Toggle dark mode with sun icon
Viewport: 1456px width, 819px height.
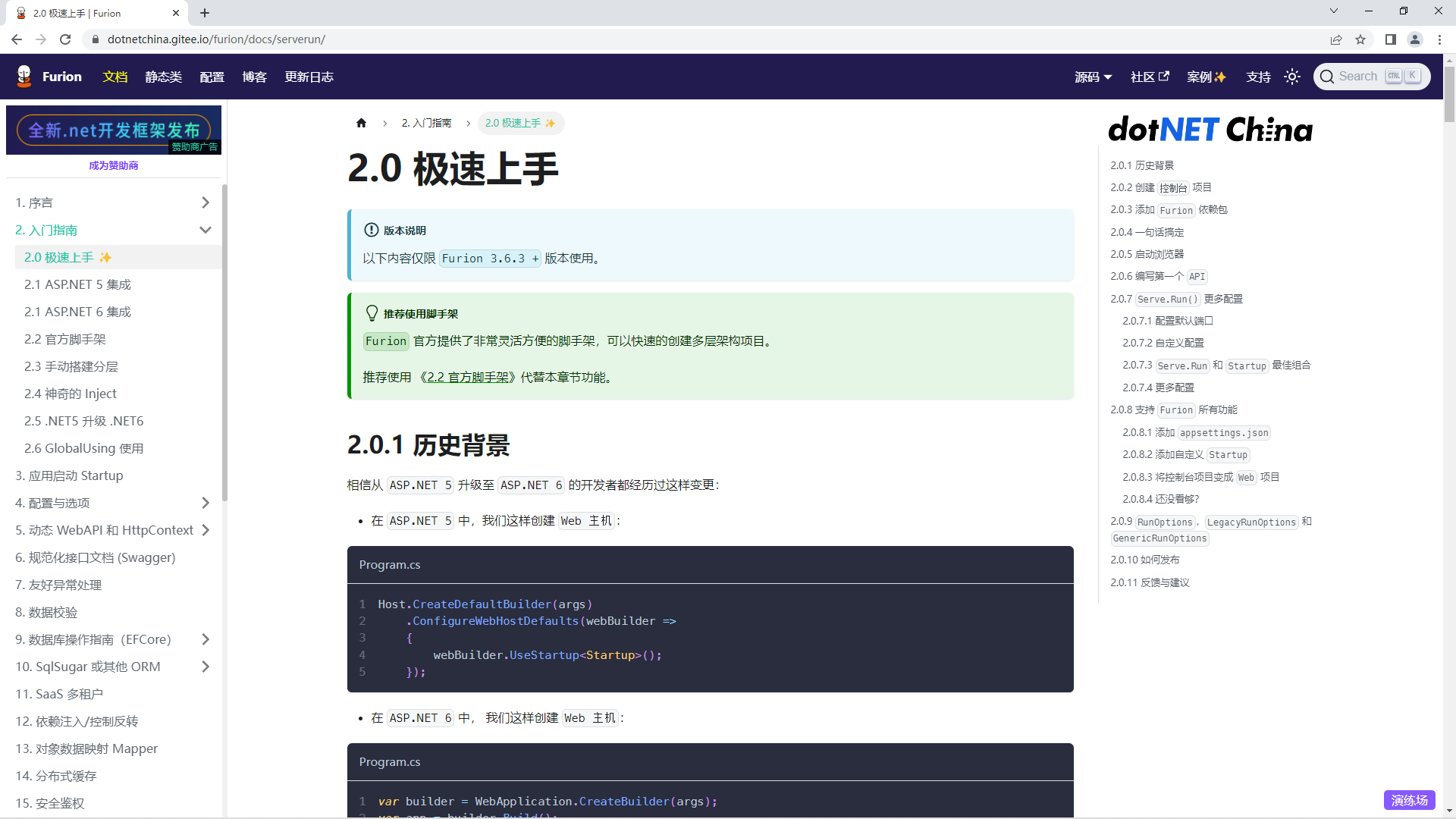[x=1292, y=77]
